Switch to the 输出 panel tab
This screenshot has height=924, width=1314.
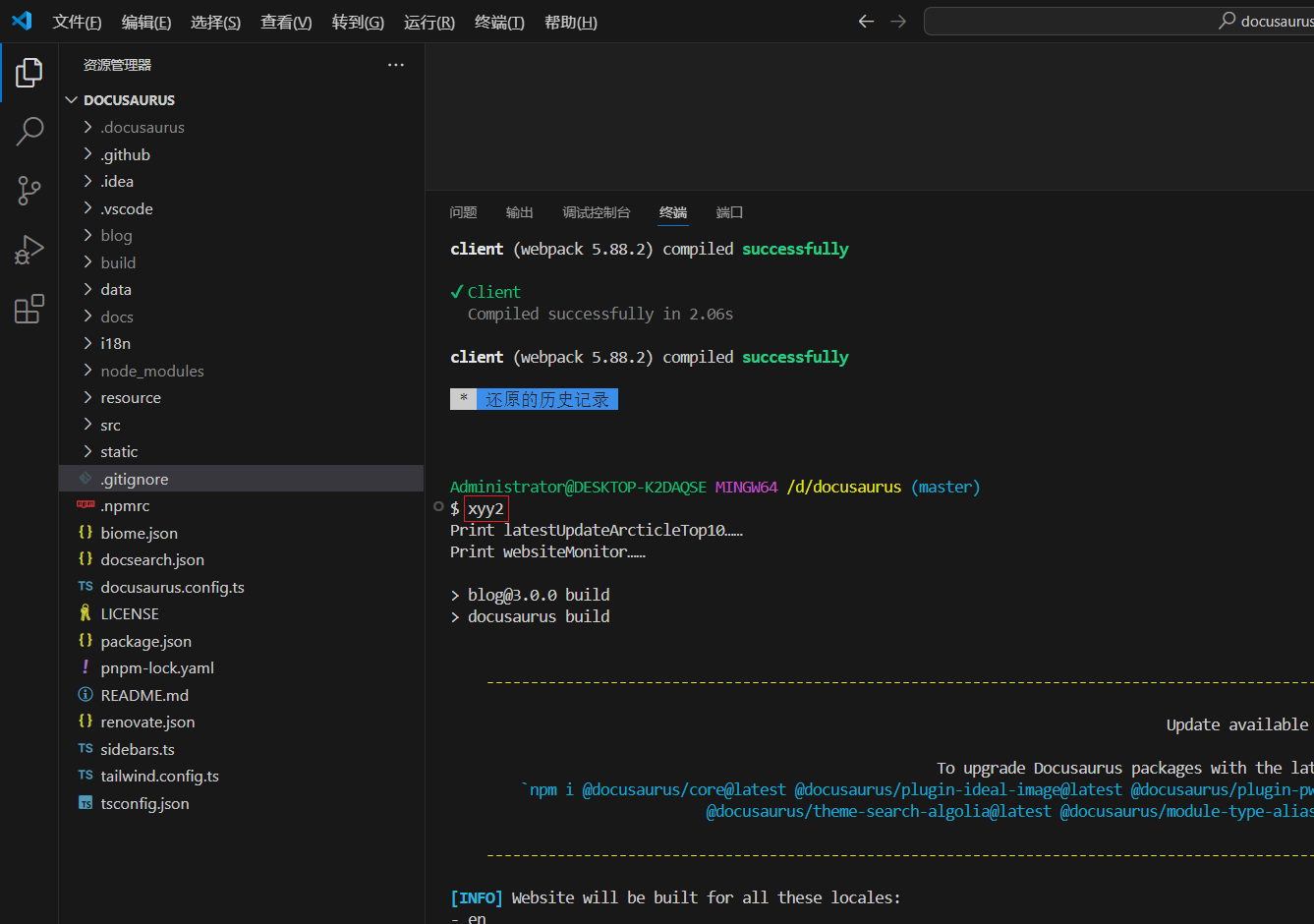[x=520, y=212]
